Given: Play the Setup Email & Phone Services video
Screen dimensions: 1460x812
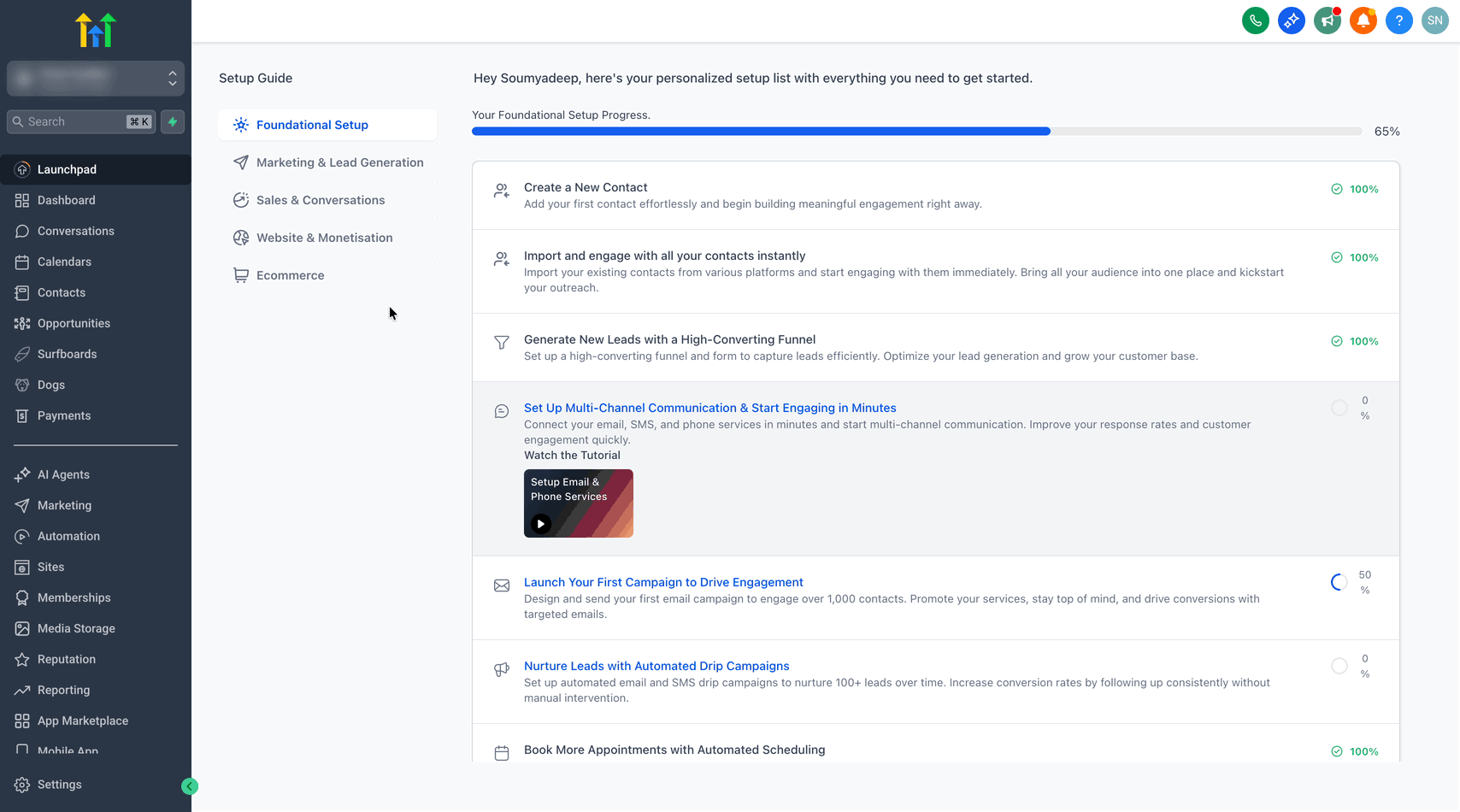Looking at the screenshot, I should pos(541,524).
